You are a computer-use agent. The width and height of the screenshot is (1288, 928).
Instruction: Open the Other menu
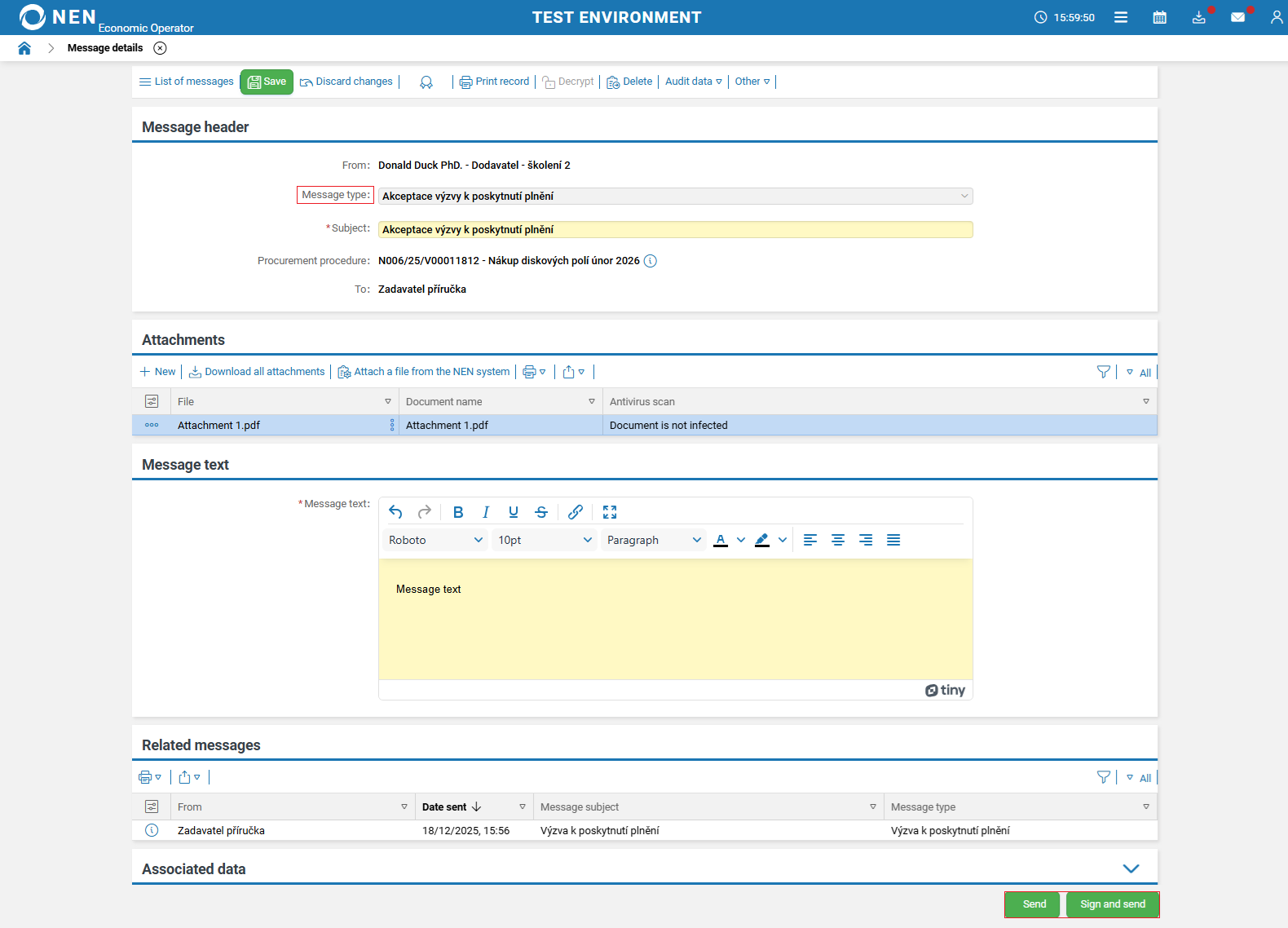coord(752,82)
